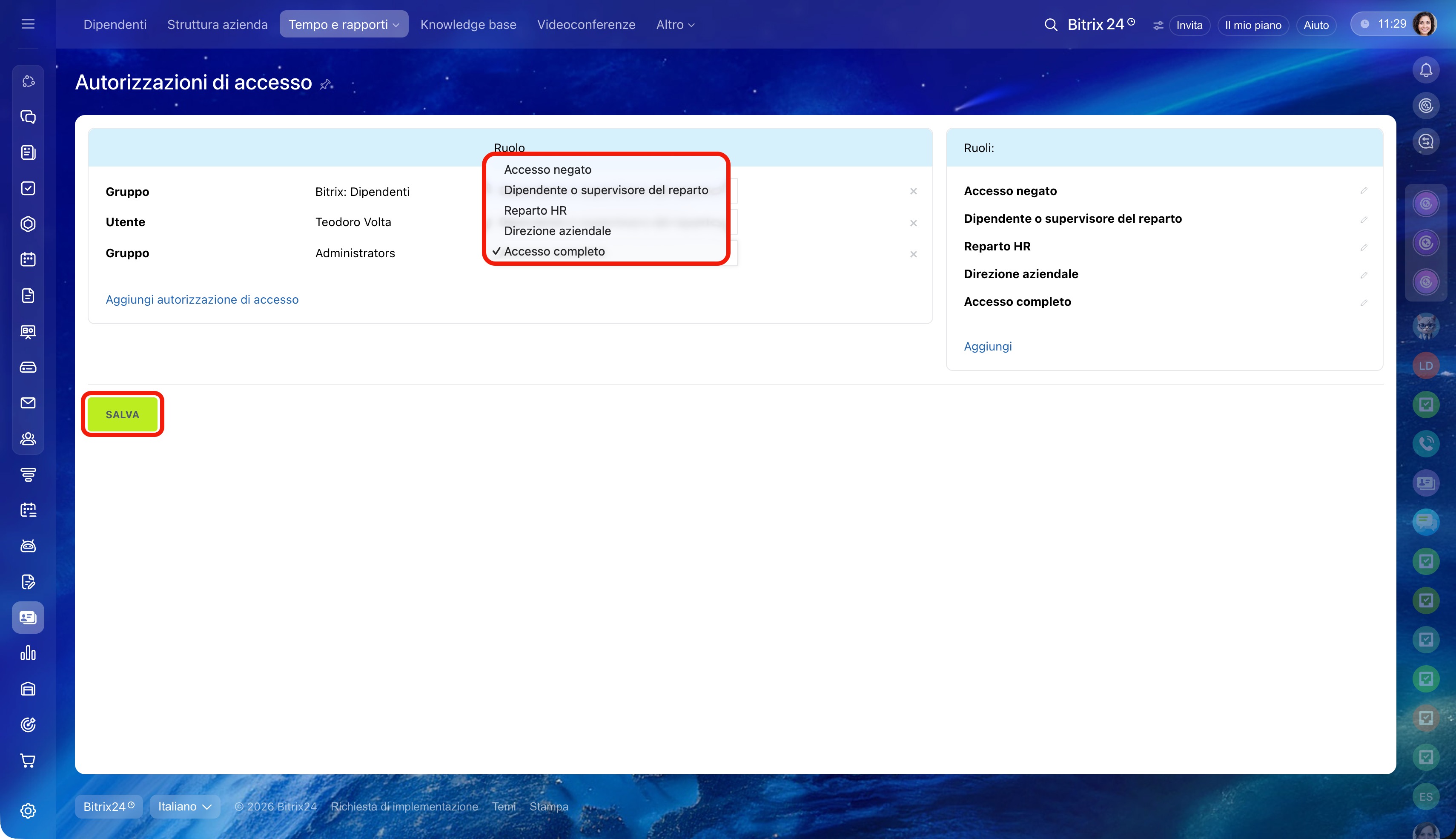Screen dimensions: 1456x839
Task: Click the notifications bell icon
Action: click(x=1425, y=70)
